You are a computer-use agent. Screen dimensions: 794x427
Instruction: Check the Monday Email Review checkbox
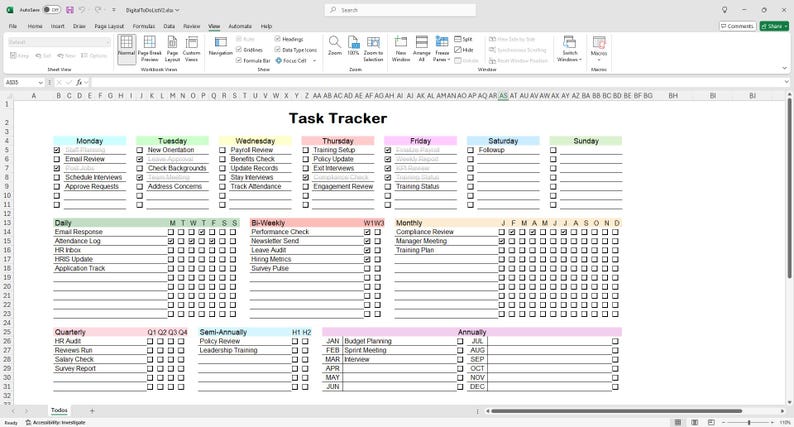click(x=57, y=160)
